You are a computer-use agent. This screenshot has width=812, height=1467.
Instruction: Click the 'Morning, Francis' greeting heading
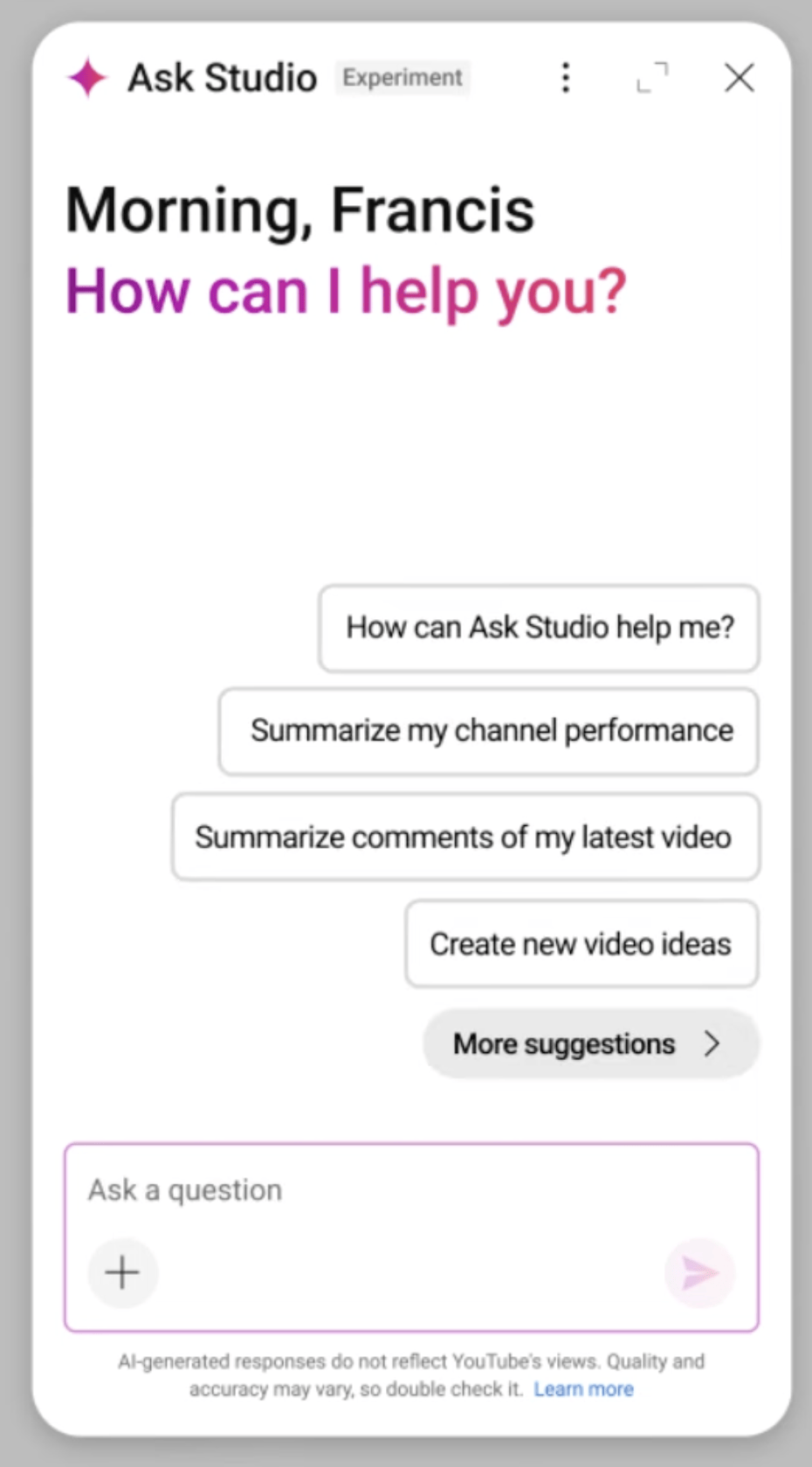(299, 210)
